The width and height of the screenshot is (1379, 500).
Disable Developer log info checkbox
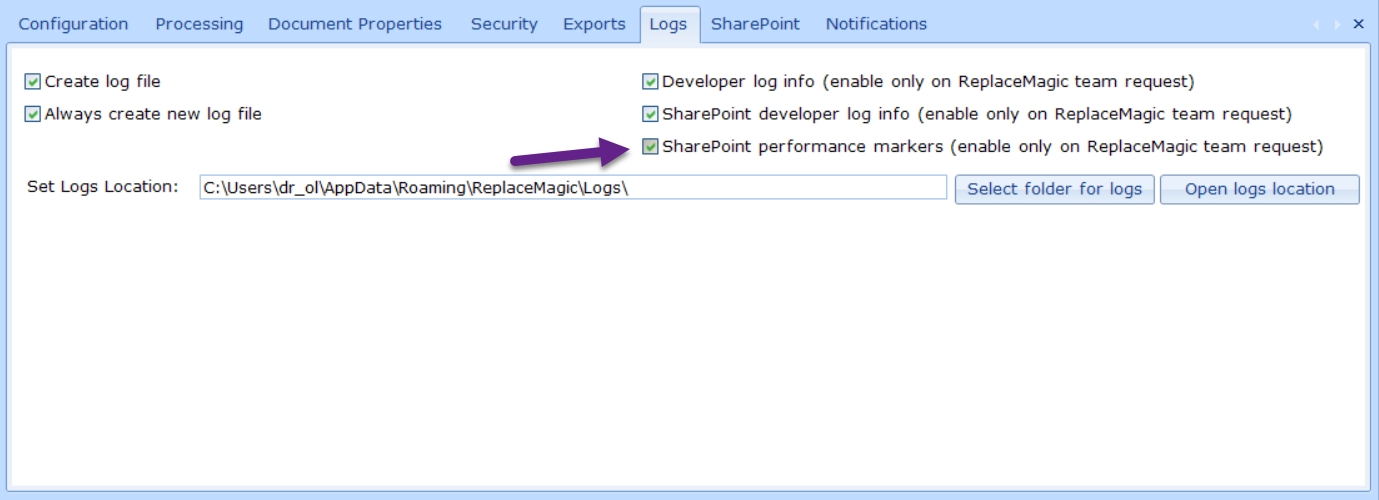tap(650, 82)
